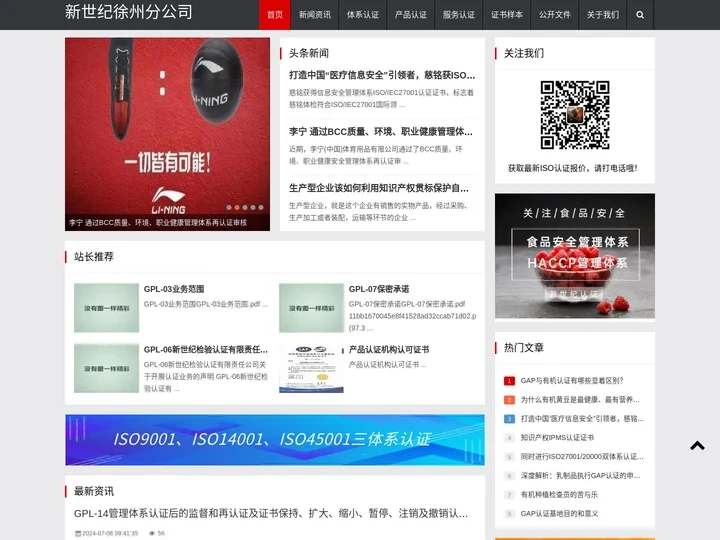
Task: Open GPL-07保密承诺 article title
Action: tap(379, 289)
